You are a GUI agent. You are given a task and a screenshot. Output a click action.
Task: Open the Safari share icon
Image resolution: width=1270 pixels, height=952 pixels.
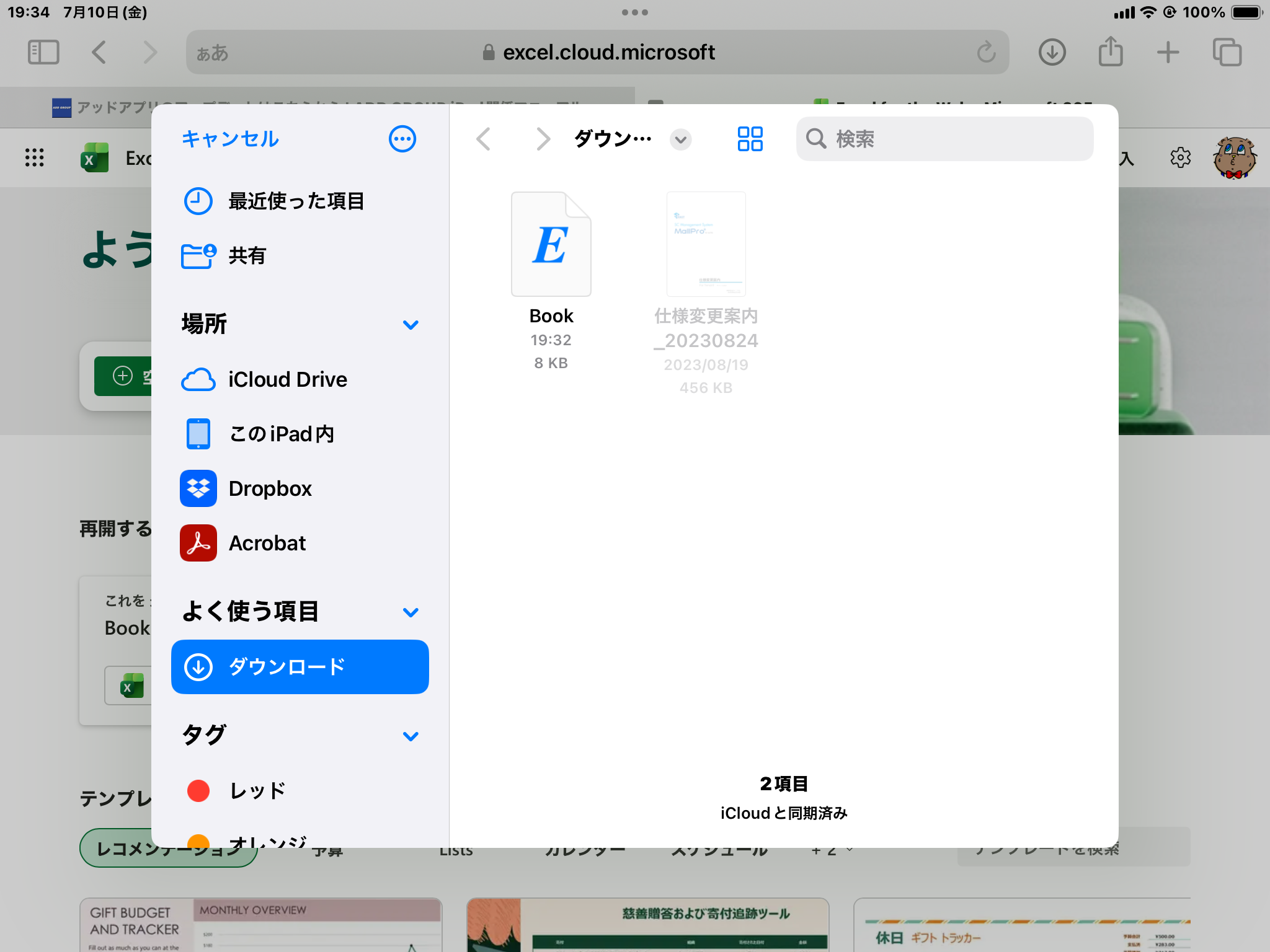(x=1111, y=51)
